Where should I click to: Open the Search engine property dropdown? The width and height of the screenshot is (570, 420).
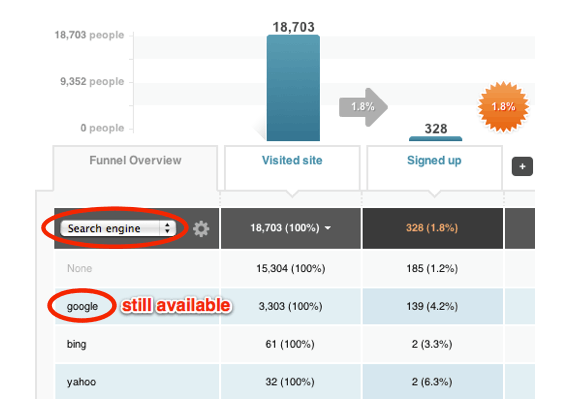click(118, 228)
